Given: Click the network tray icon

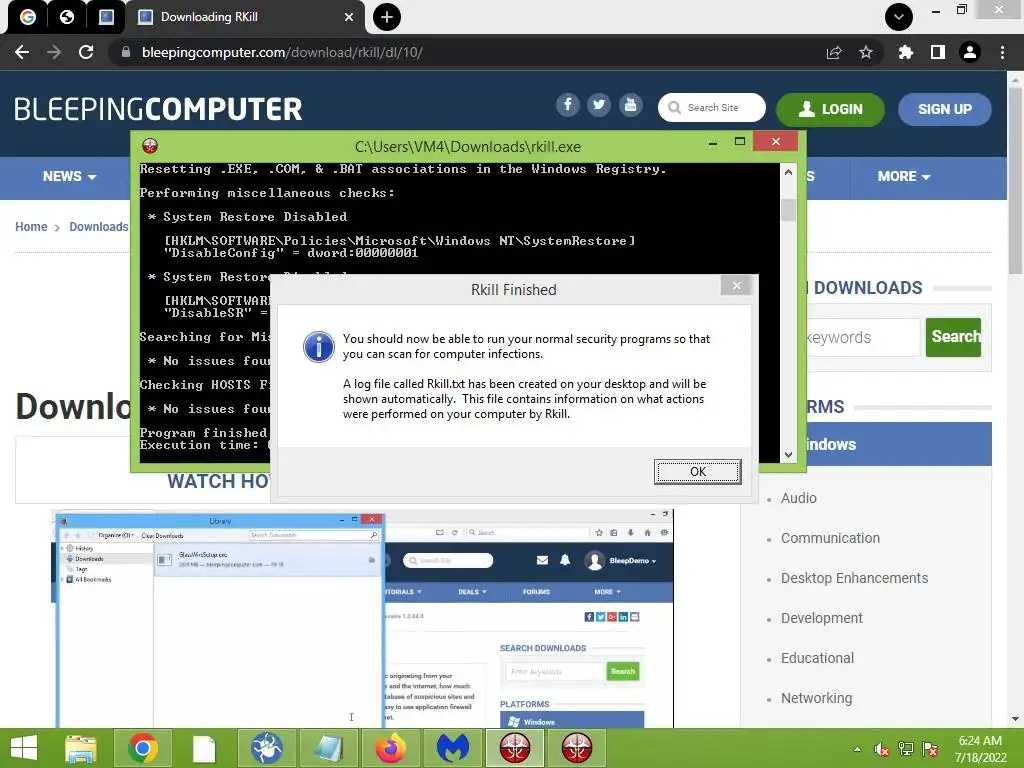Looking at the screenshot, I should pos(906,749).
